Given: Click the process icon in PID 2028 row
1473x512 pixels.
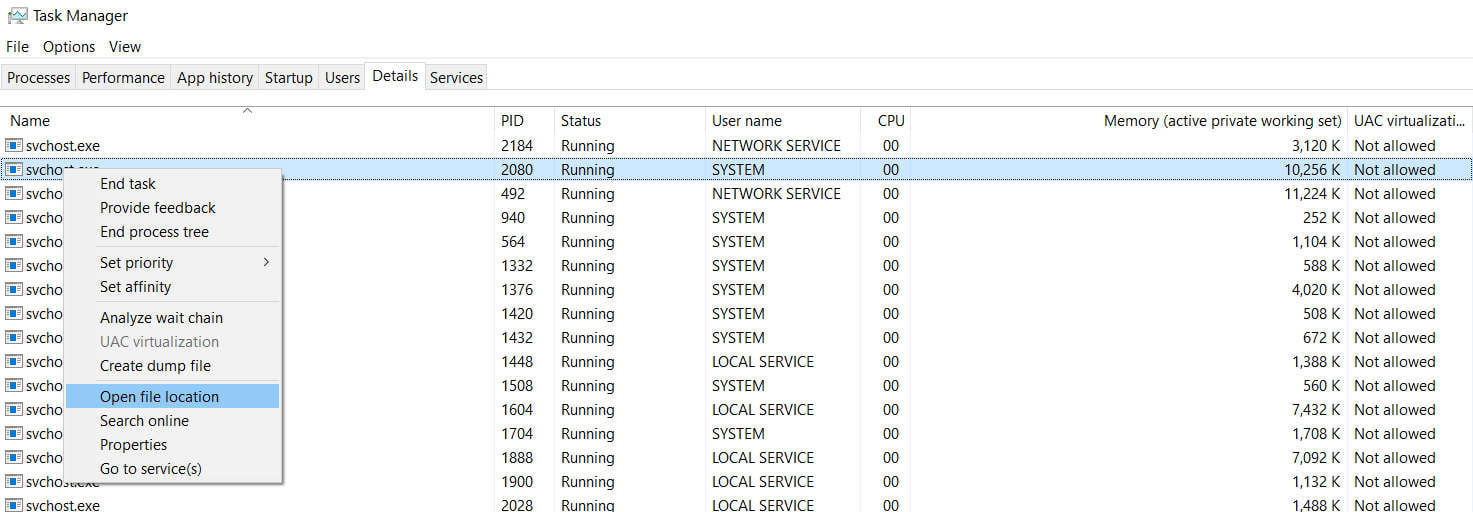Looking at the screenshot, I should pyautogui.click(x=14, y=505).
